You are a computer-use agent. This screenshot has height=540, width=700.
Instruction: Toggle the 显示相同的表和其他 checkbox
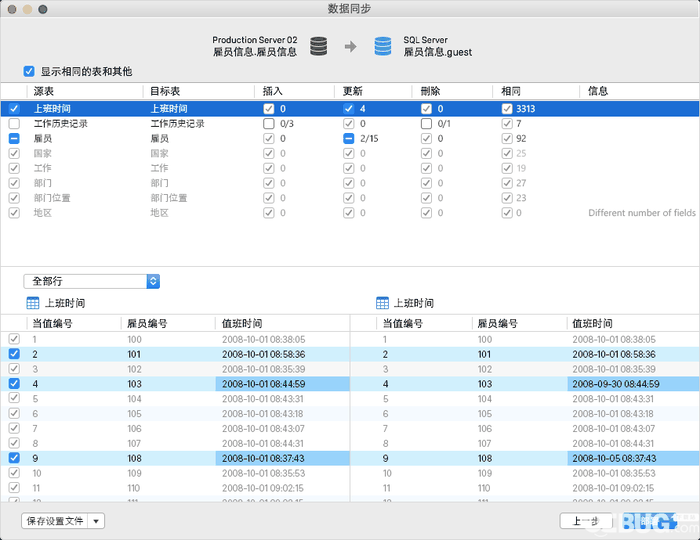[x=29, y=71]
